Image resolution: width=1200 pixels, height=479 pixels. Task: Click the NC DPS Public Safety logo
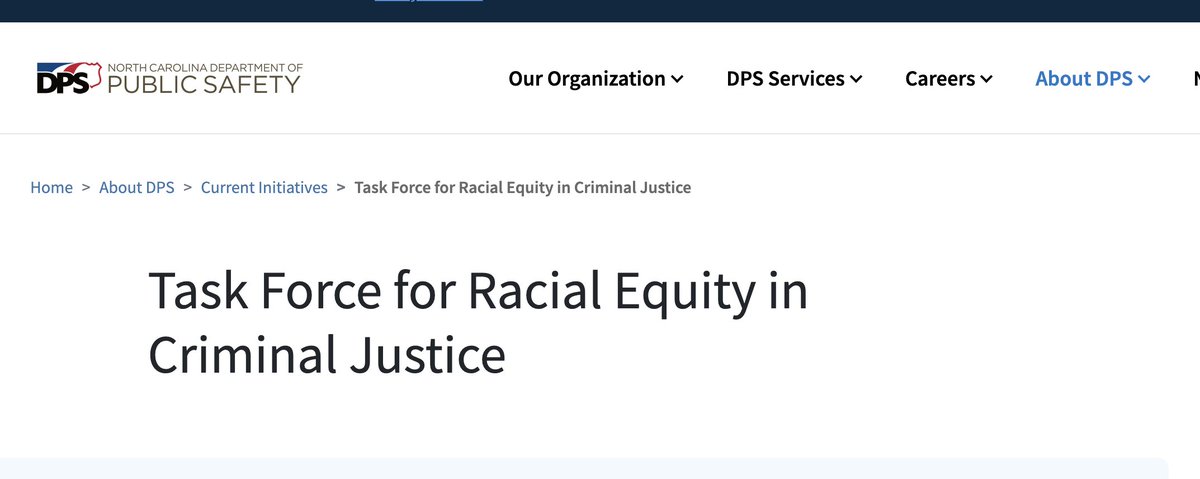168,78
